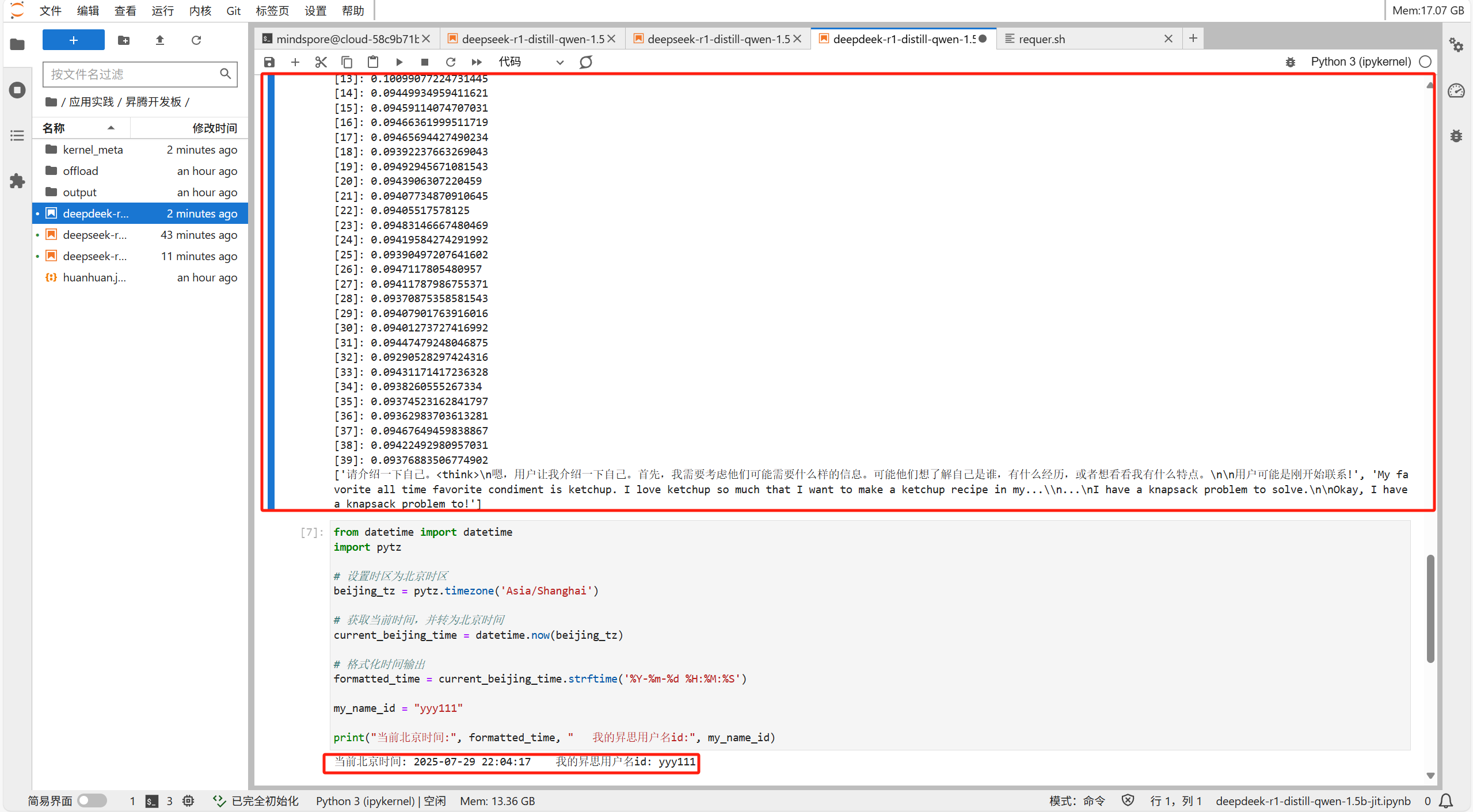The width and height of the screenshot is (1473, 812).
Task: Open the 代码 cell type dropdown
Action: [530, 62]
